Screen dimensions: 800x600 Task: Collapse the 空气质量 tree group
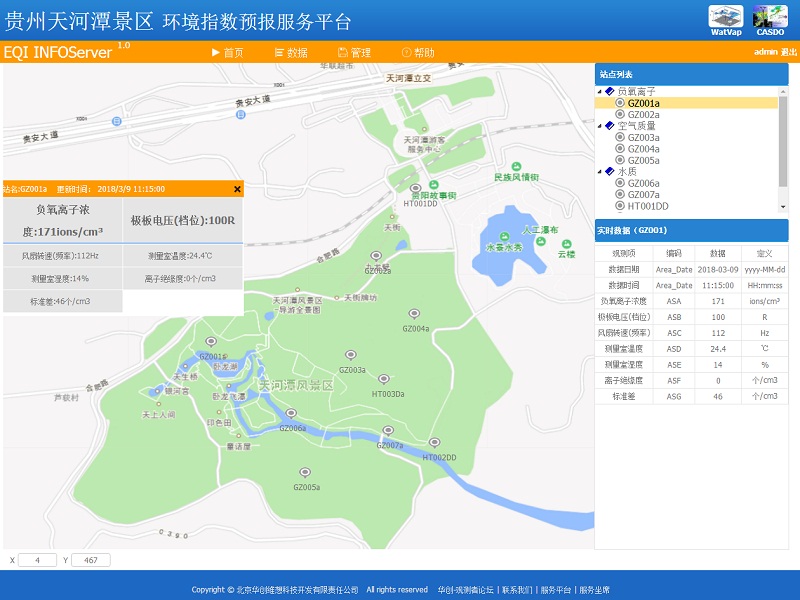tap(599, 126)
